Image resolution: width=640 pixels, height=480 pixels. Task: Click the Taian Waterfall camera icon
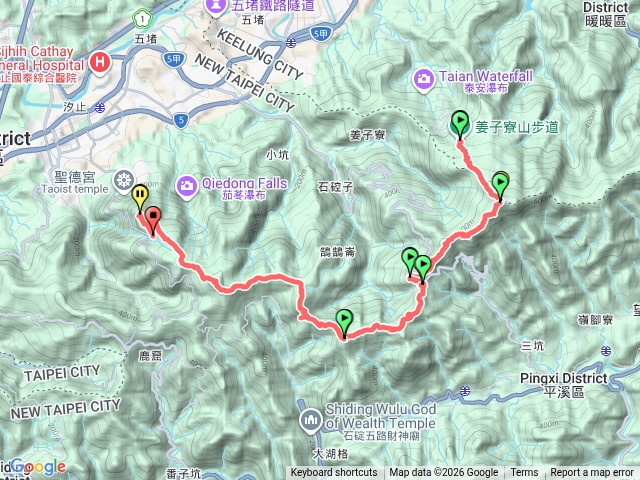[424, 79]
